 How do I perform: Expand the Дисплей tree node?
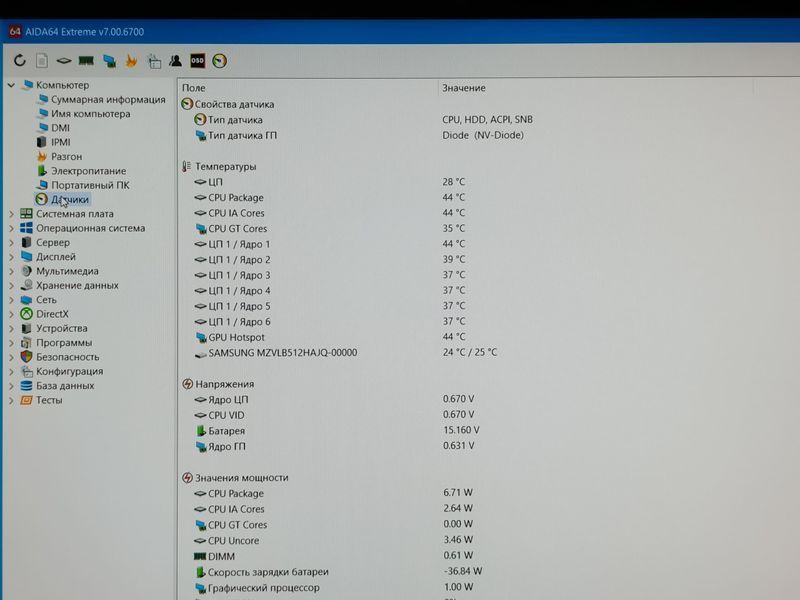pyautogui.click(x=11, y=257)
